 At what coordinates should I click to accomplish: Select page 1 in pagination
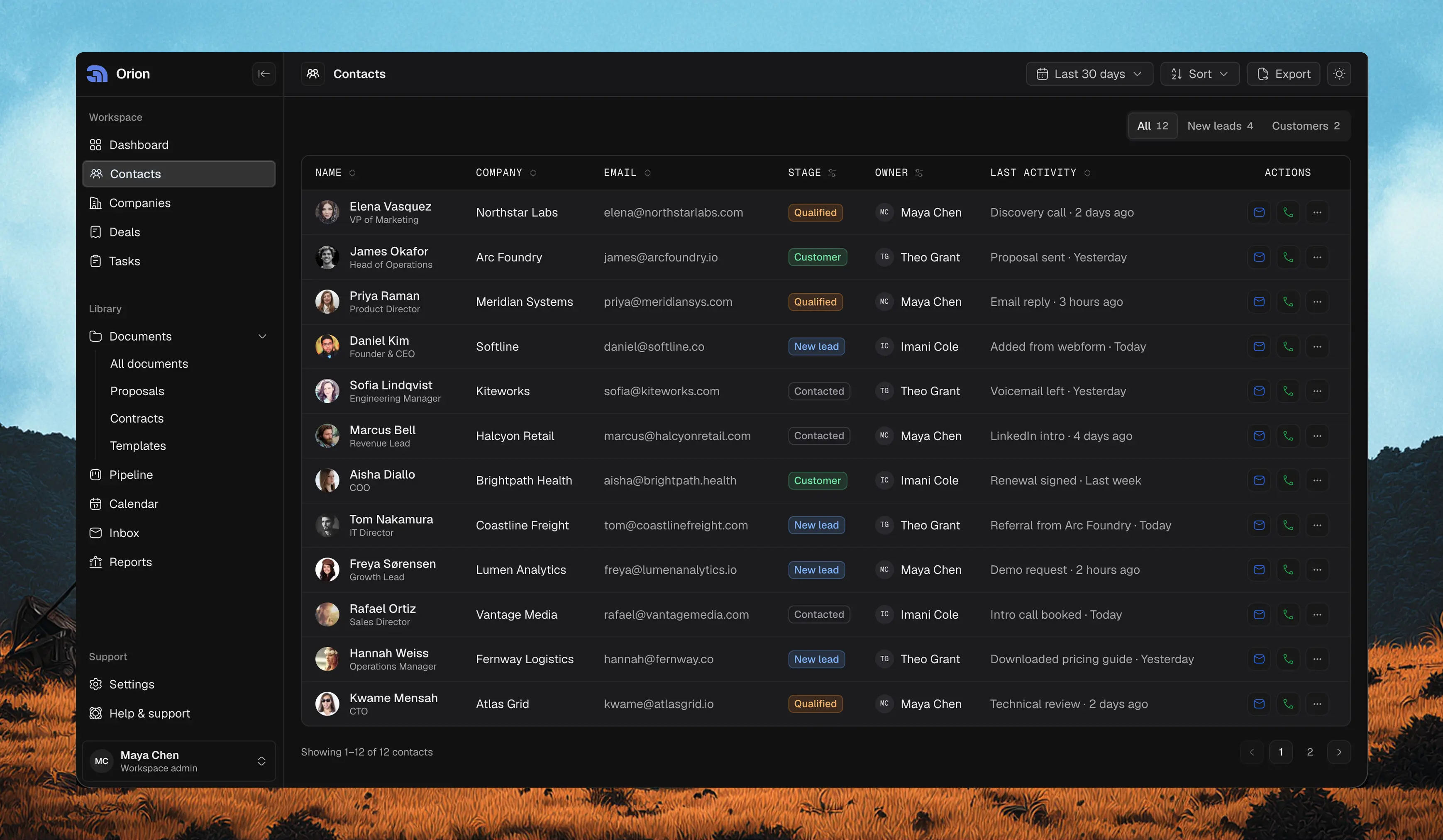tap(1280, 752)
